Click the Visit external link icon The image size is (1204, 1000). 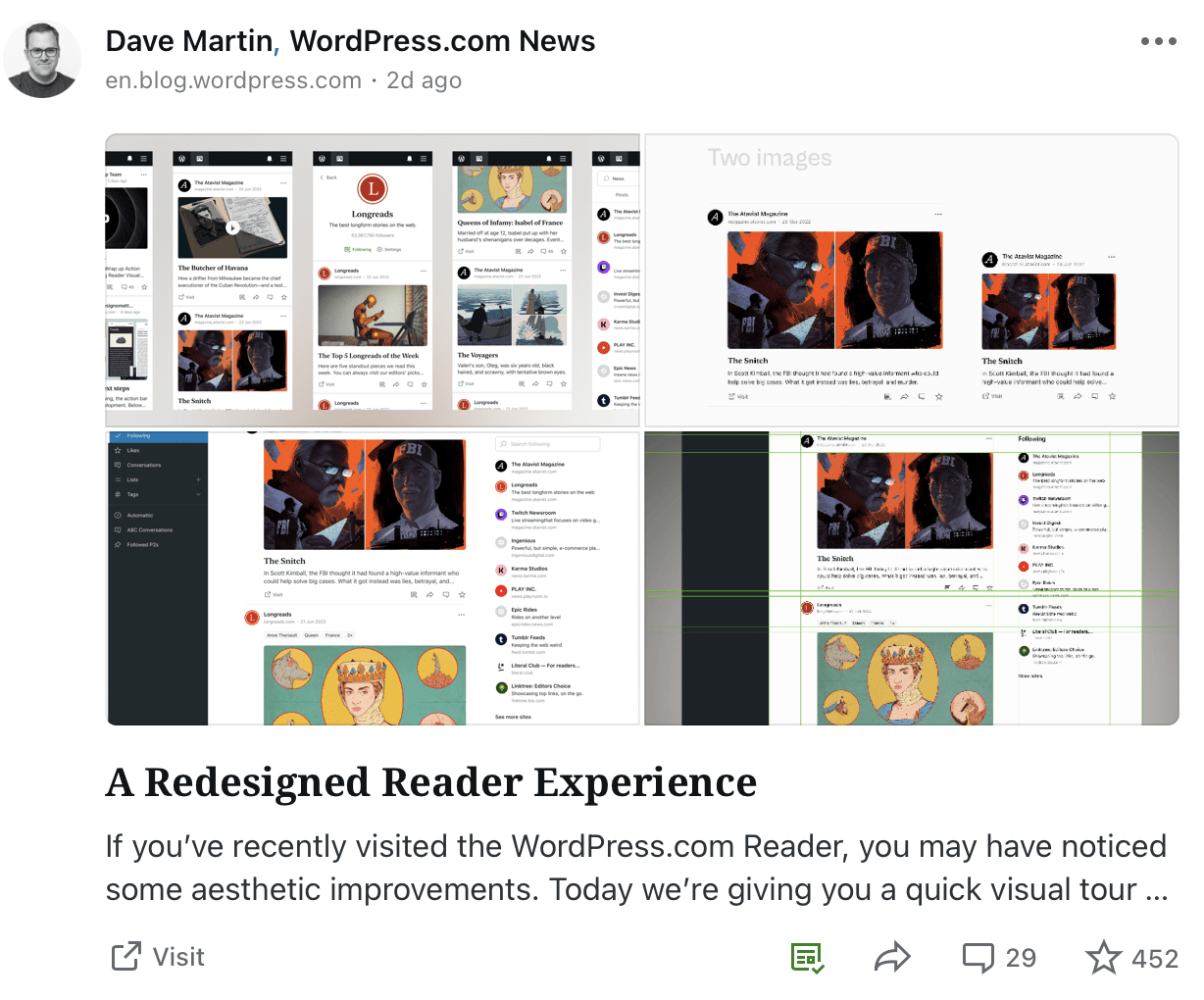pos(125,957)
